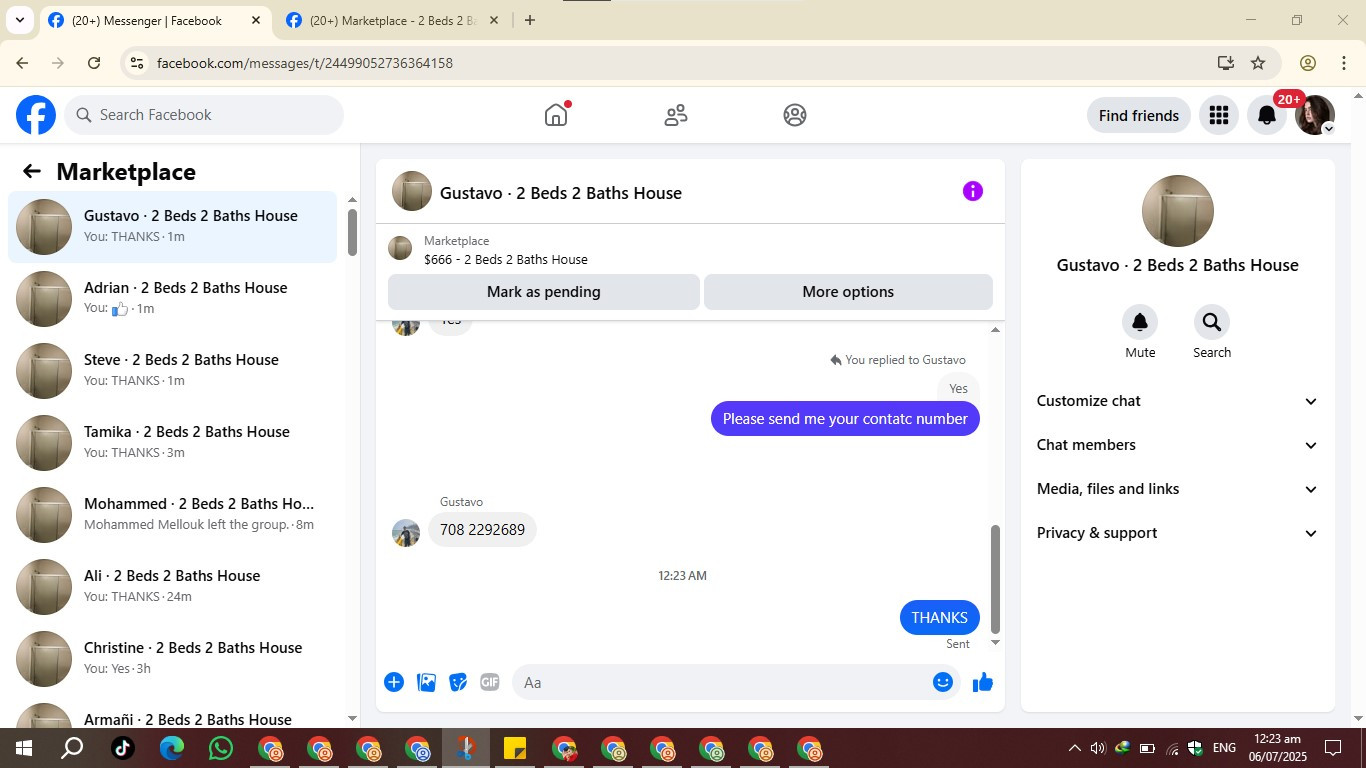
Task: Open the account profile picture menu
Action: [x=1315, y=115]
